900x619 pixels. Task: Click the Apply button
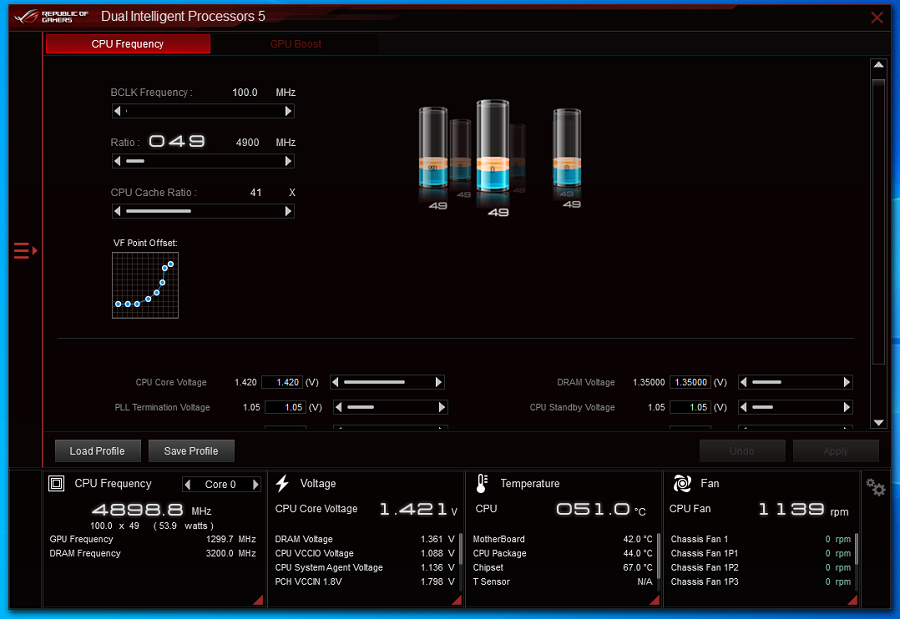(836, 451)
